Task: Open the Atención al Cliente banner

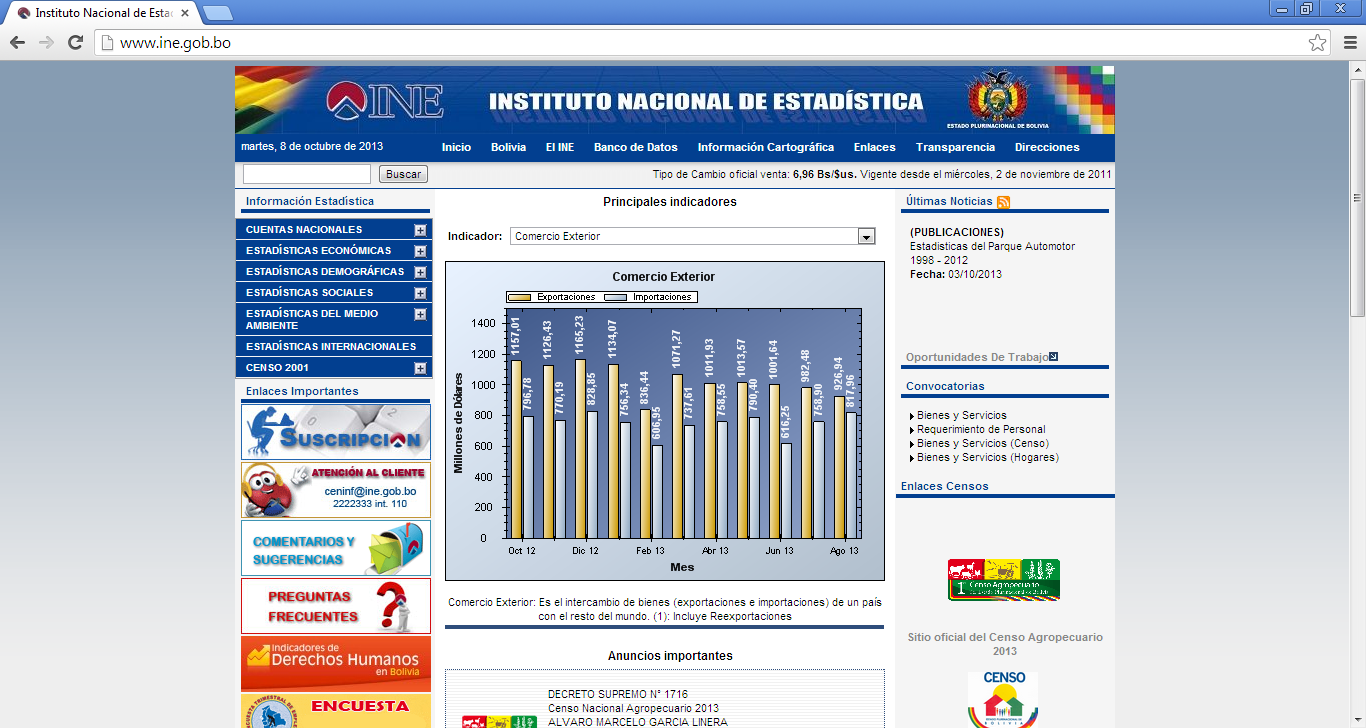Action: pos(336,489)
